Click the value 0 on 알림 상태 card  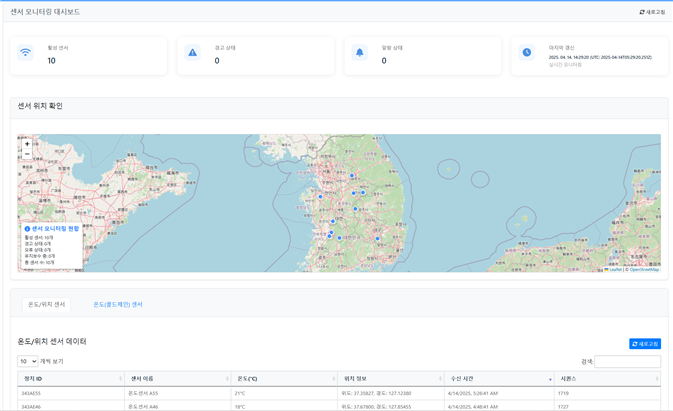384,61
